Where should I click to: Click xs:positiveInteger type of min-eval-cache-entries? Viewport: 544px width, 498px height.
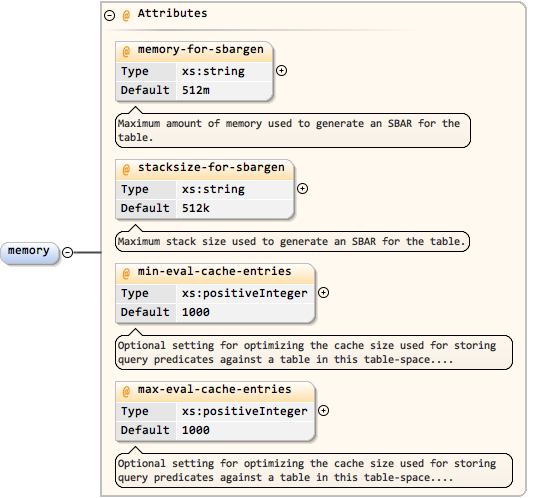[245, 294]
